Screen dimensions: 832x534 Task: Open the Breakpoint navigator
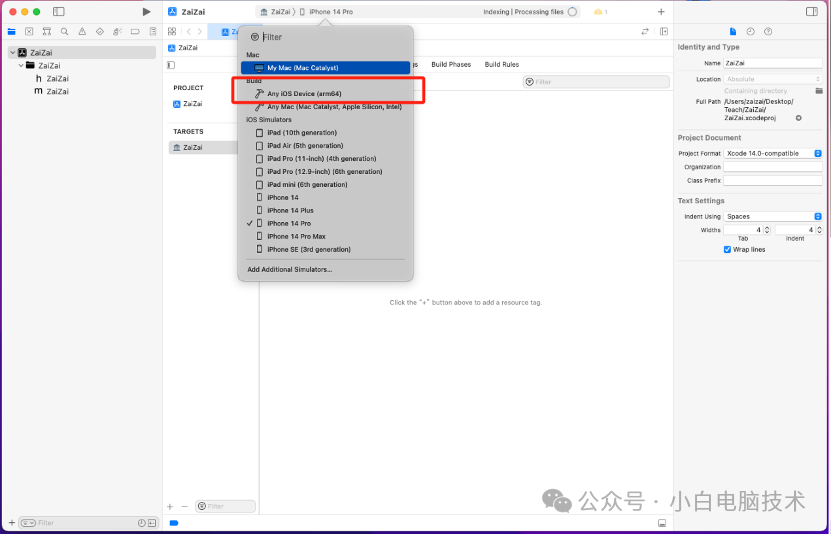tap(135, 32)
